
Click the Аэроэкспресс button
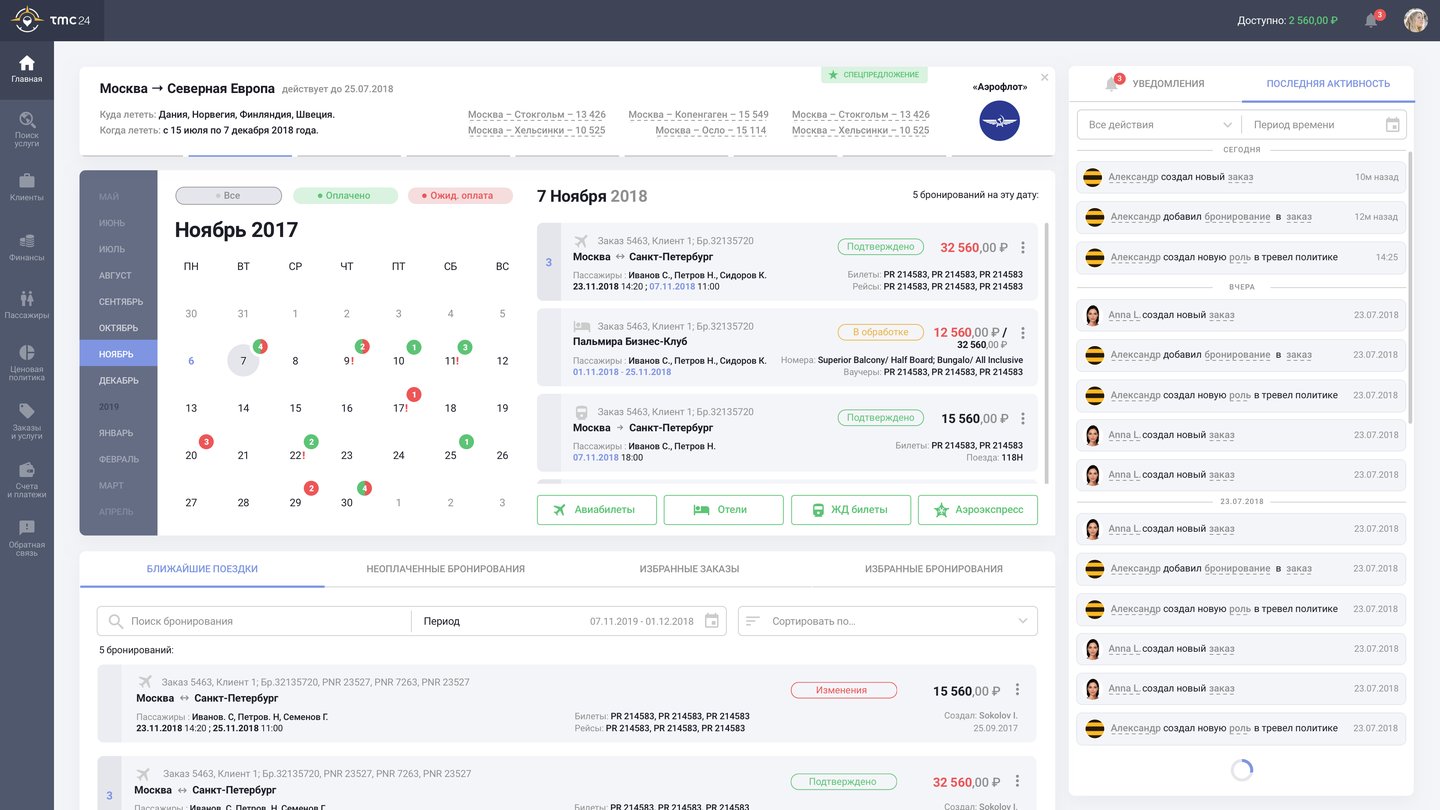(x=978, y=510)
